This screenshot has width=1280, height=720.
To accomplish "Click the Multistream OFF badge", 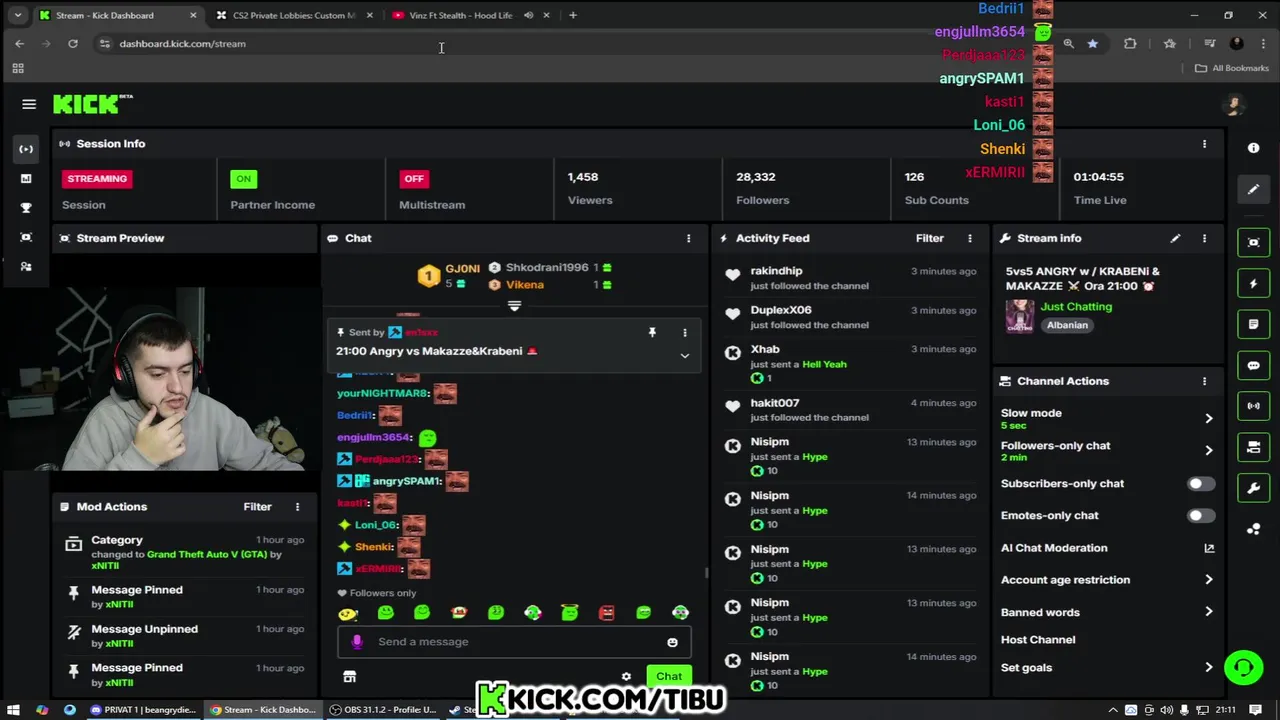I will pos(414,179).
